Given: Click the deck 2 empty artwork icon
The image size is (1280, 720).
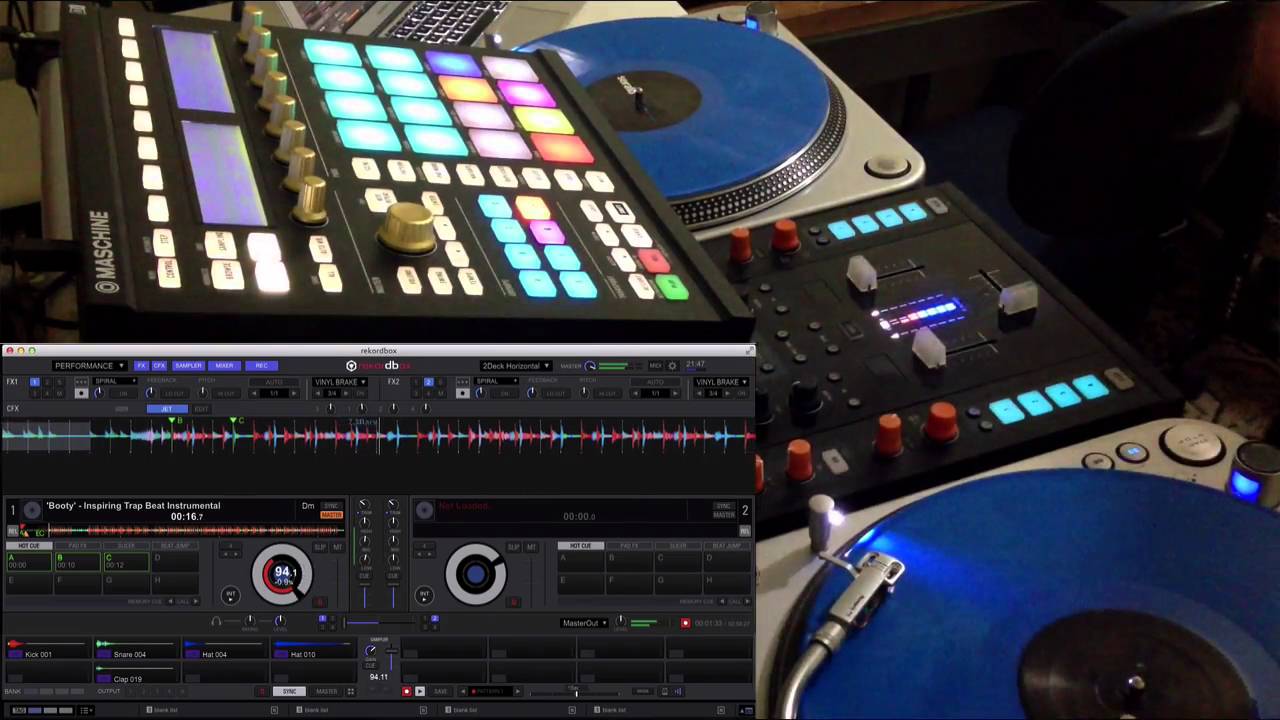Looking at the screenshot, I should pos(425,510).
